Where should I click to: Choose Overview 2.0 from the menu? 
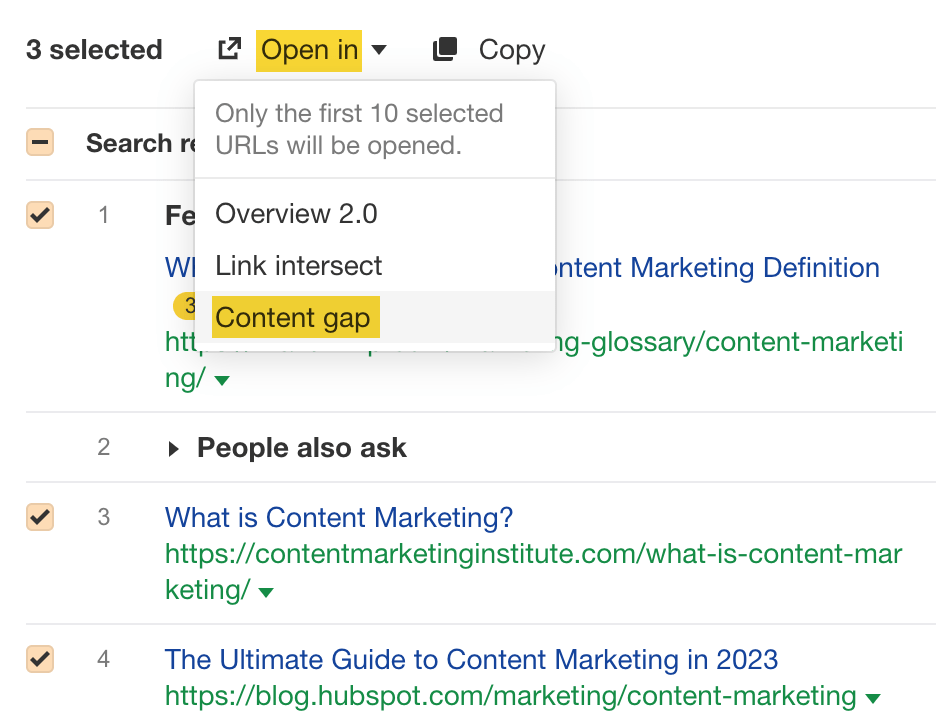[x=296, y=214]
